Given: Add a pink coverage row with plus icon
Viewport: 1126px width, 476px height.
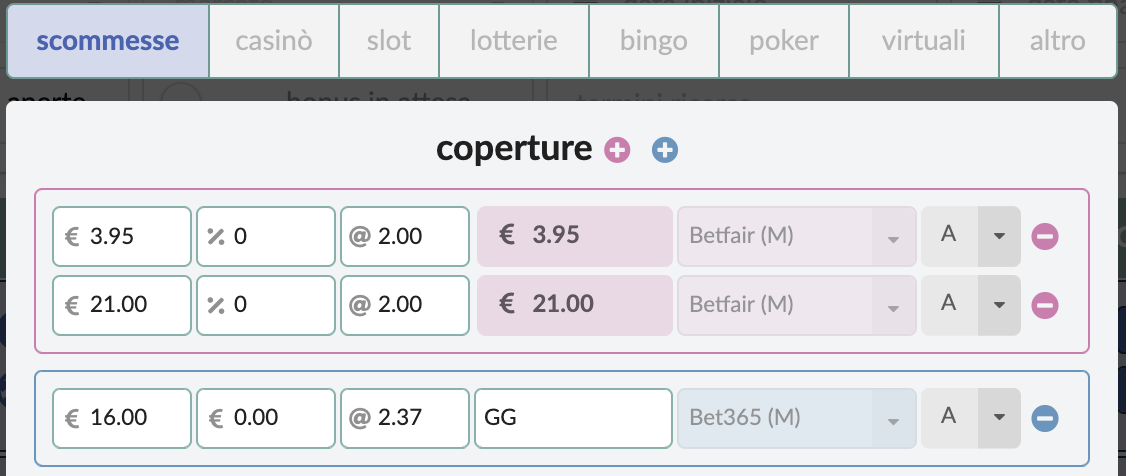Looking at the screenshot, I should 617,150.
